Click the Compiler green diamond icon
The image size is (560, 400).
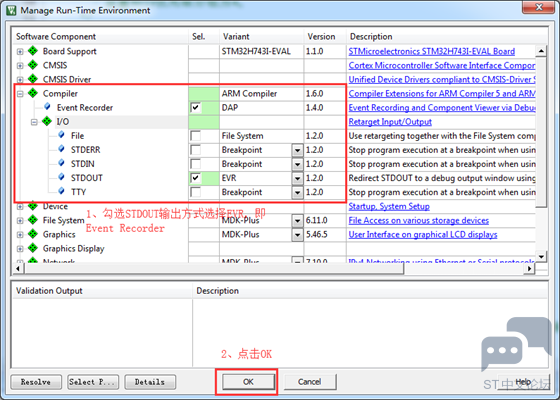[33, 93]
